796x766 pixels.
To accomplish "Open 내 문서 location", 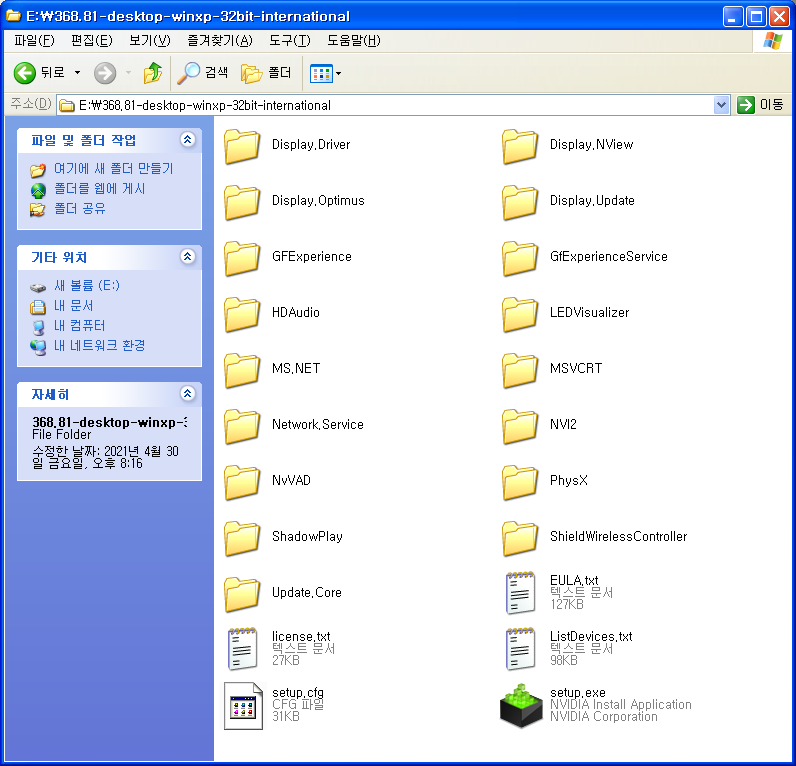I will pyautogui.click(x=74, y=306).
